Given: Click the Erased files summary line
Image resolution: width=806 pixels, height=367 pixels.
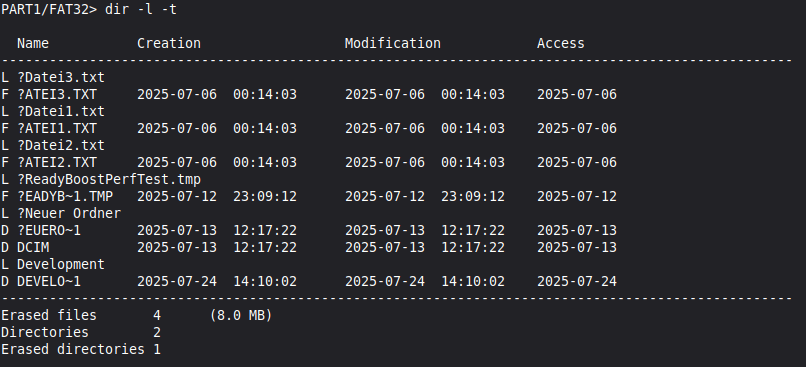Looking at the screenshot, I should click(136, 315).
